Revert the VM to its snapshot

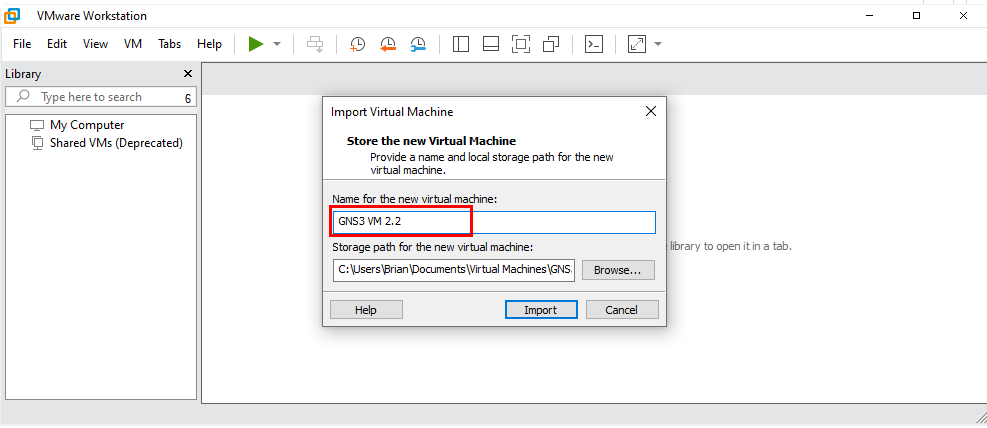(388, 44)
